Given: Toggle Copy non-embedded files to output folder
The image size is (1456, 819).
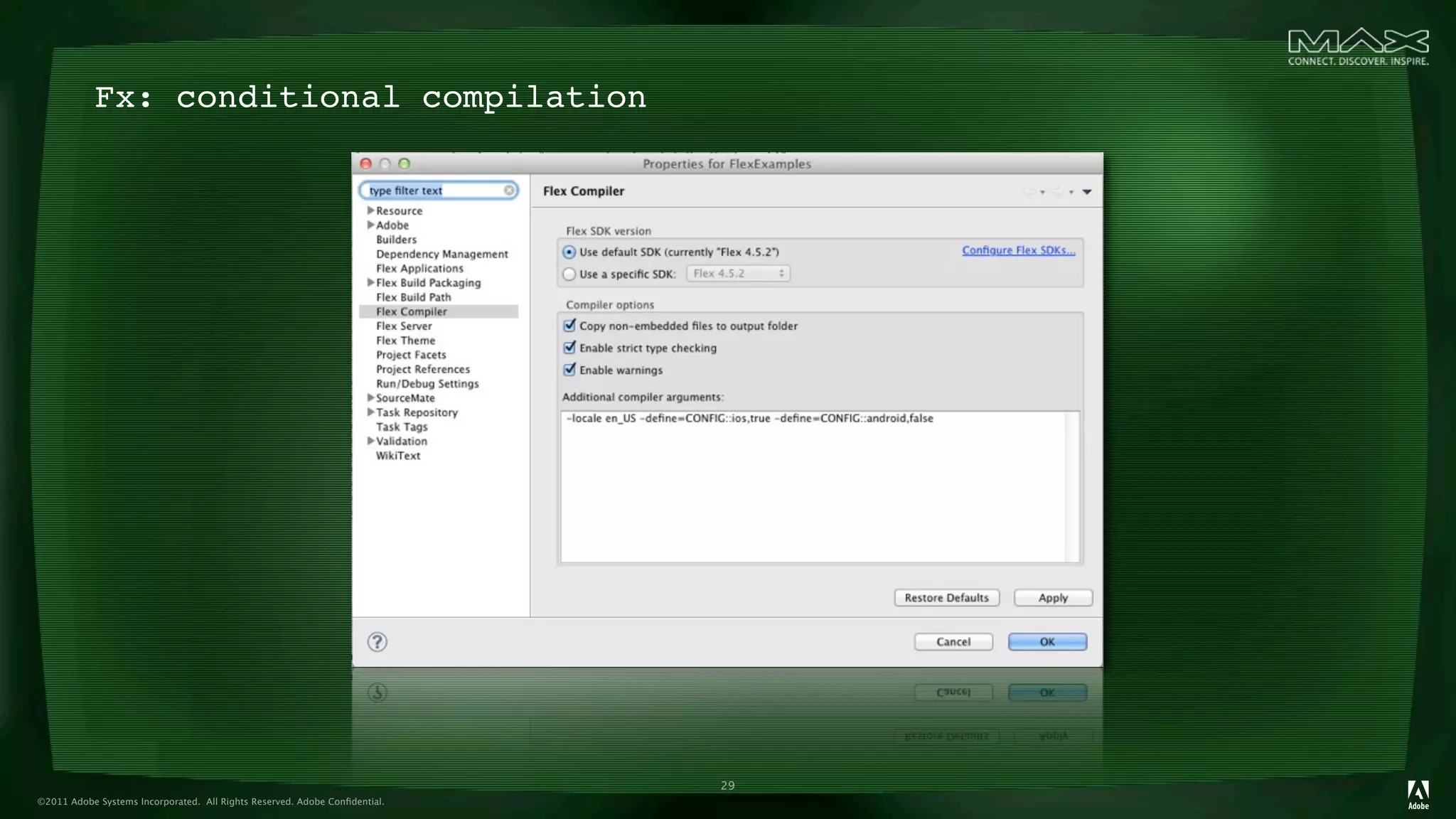Looking at the screenshot, I should click(569, 326).
